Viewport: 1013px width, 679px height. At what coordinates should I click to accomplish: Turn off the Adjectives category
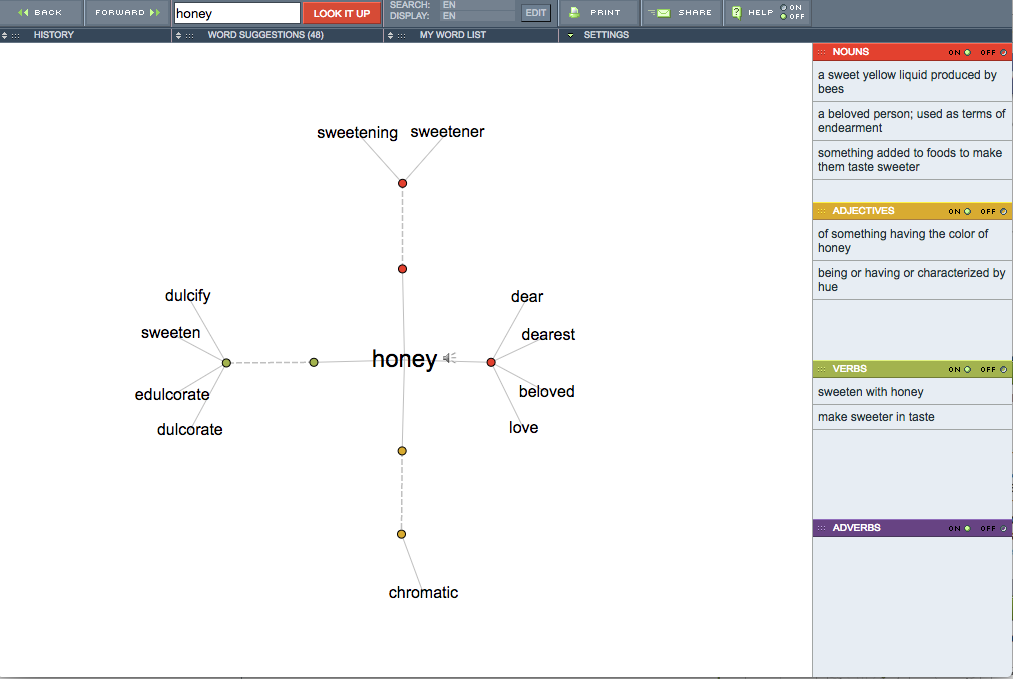(x=1003, y=211)
